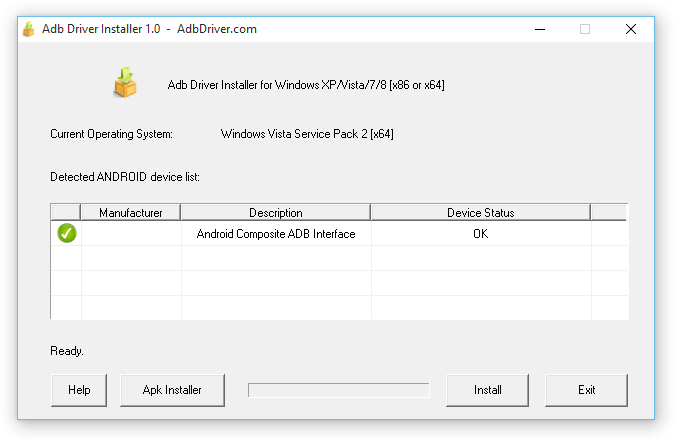Click the green checkmark status icon
The image size is (676, 442).
point(67,234)
